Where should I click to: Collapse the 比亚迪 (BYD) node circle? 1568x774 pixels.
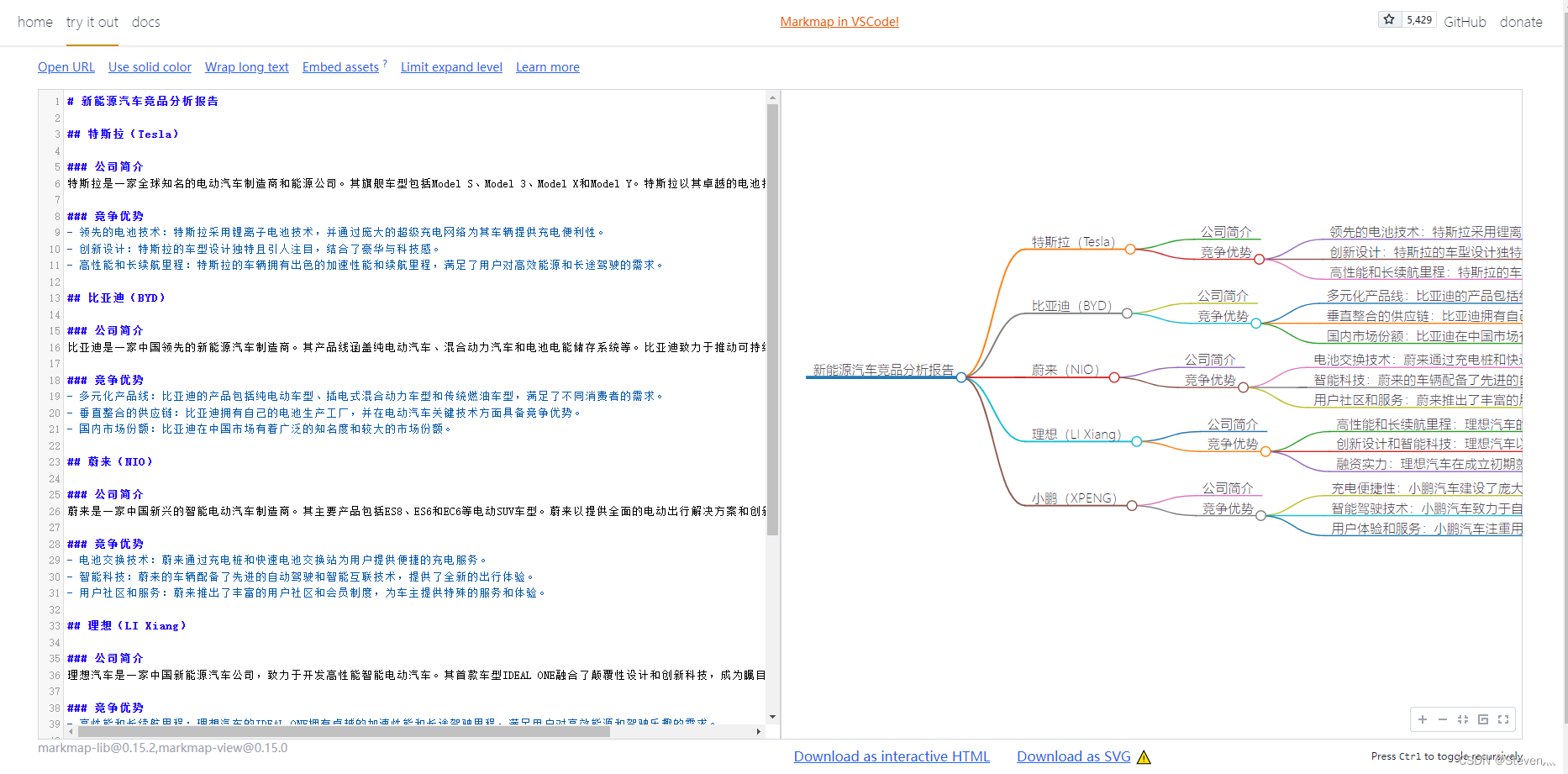pos(1127,313)
